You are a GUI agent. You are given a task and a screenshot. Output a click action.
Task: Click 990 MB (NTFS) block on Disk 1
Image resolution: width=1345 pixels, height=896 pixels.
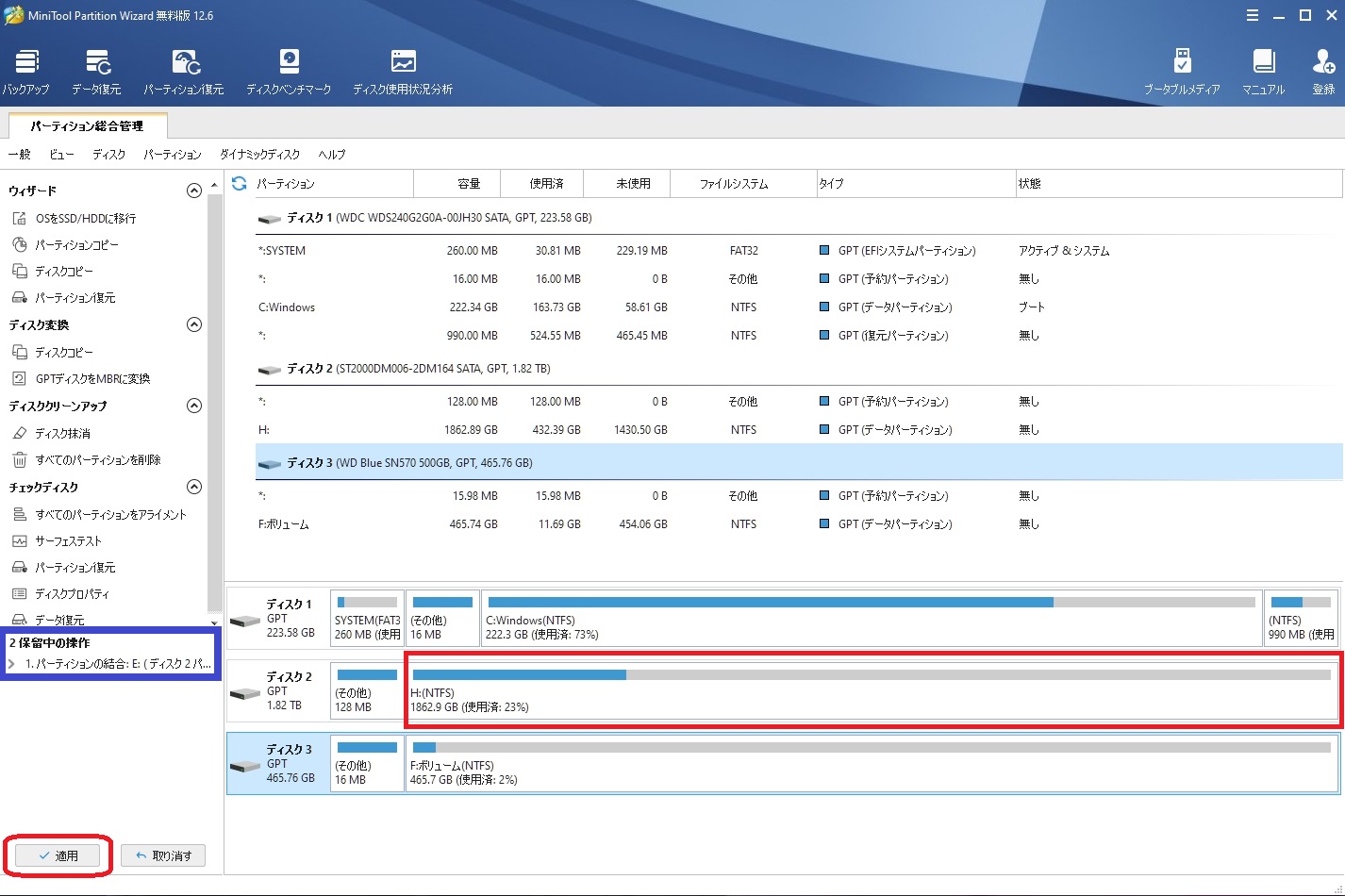click(x=1301, y=619)
